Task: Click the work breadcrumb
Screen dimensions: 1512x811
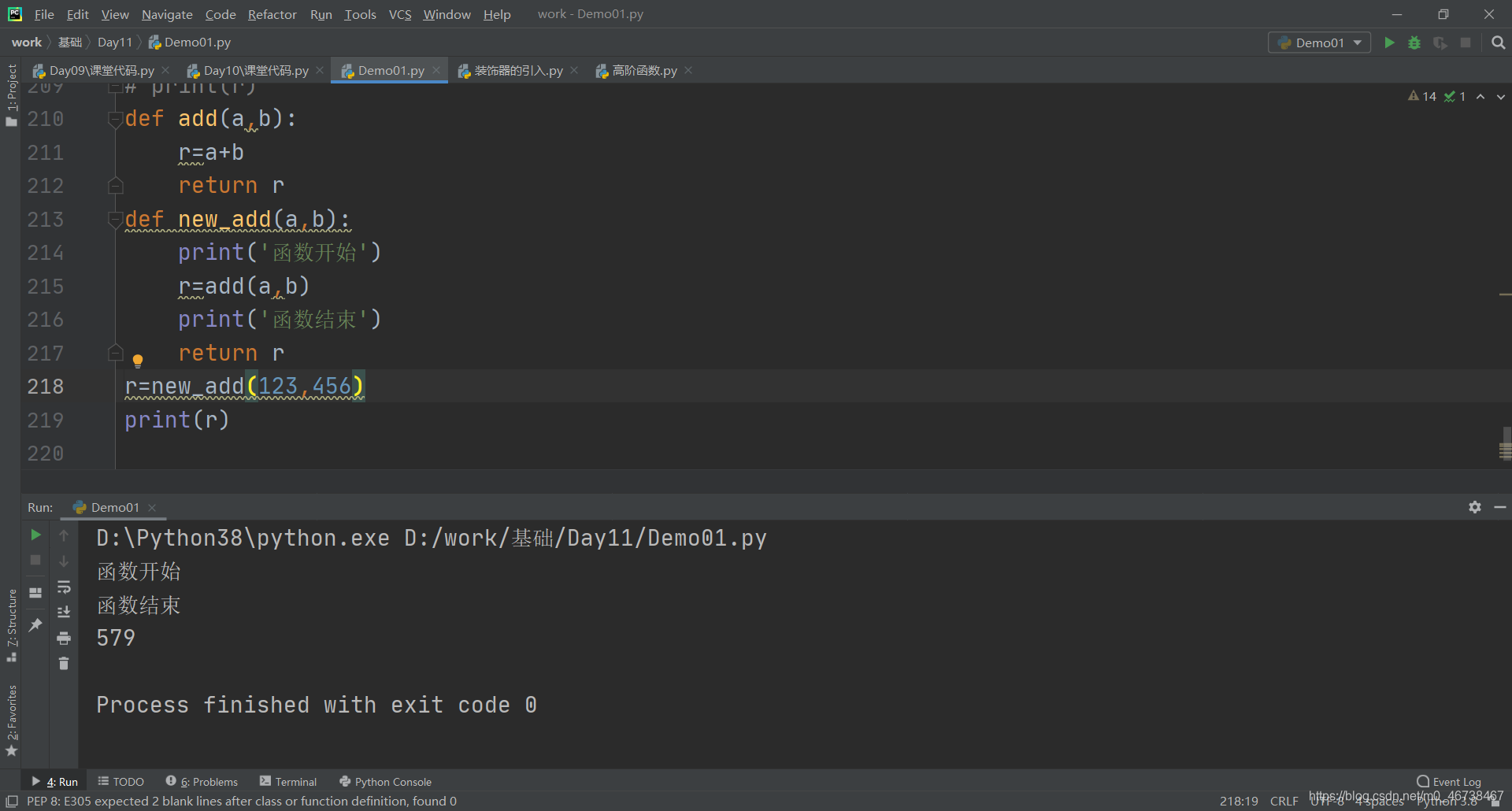Action: point(27,43)
